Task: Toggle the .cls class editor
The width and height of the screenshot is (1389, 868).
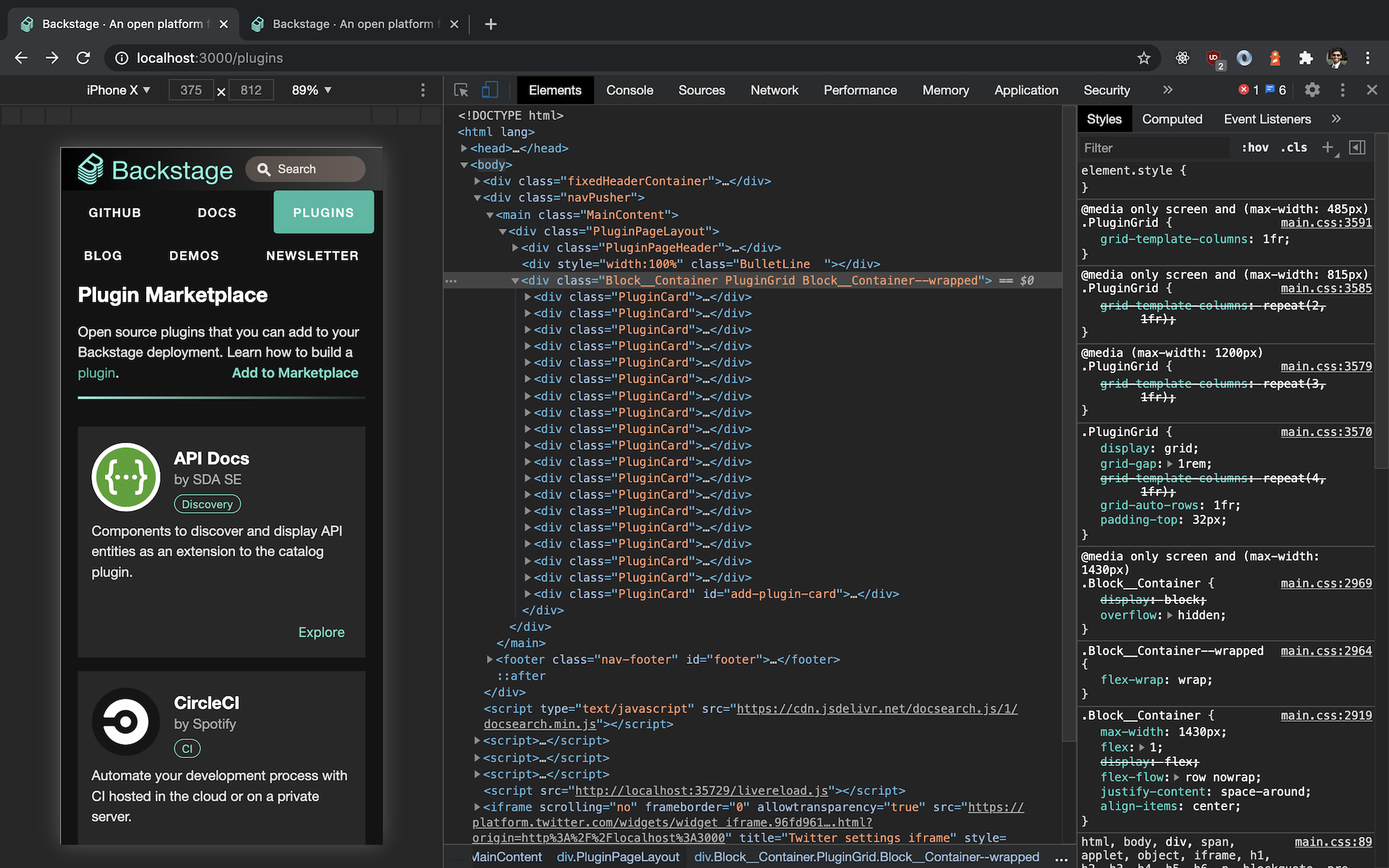Action: pyautogui.click(x=1294, y=148)
